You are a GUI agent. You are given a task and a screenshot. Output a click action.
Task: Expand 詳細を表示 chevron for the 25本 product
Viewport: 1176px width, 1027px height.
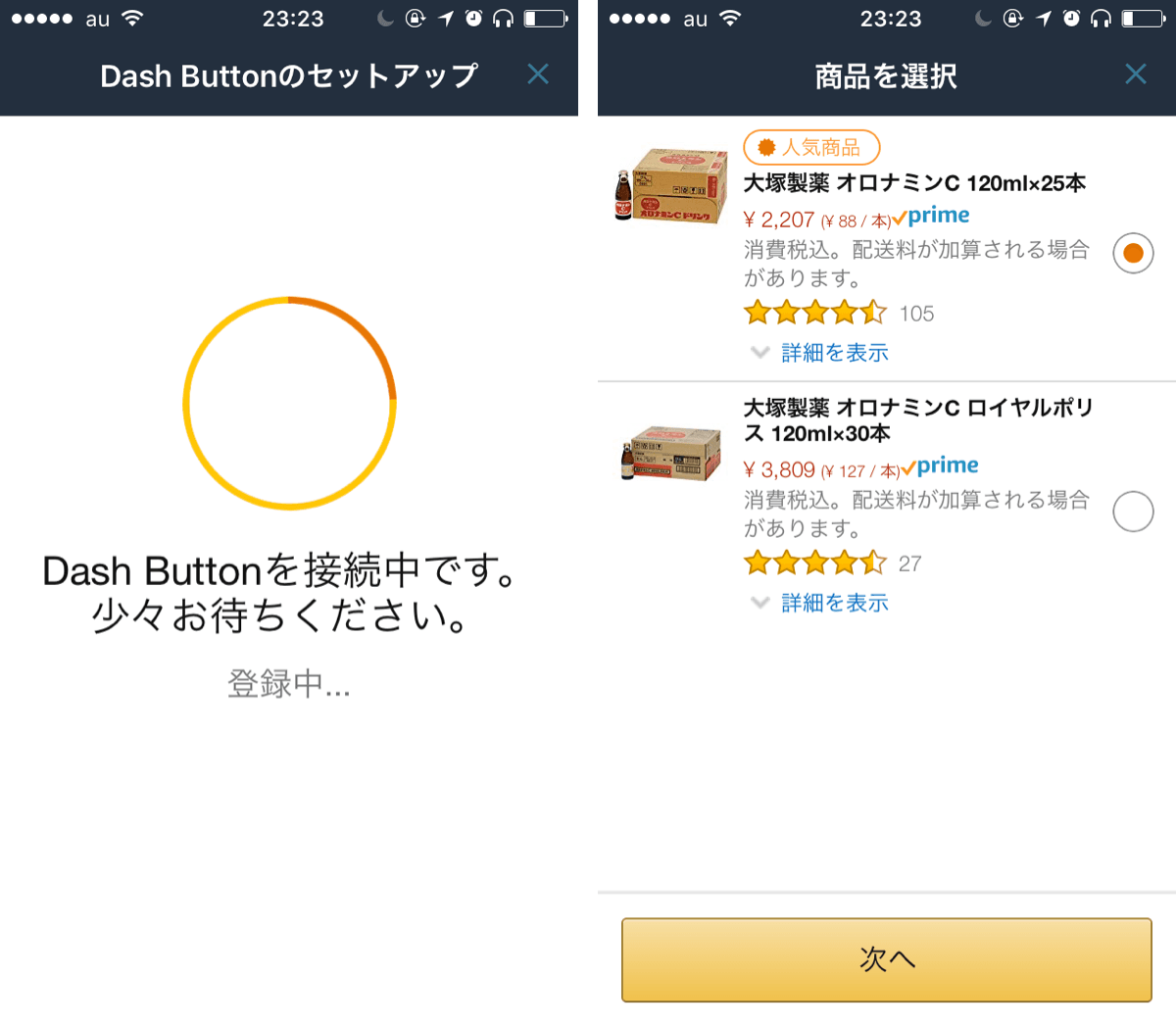coord(759,353)
